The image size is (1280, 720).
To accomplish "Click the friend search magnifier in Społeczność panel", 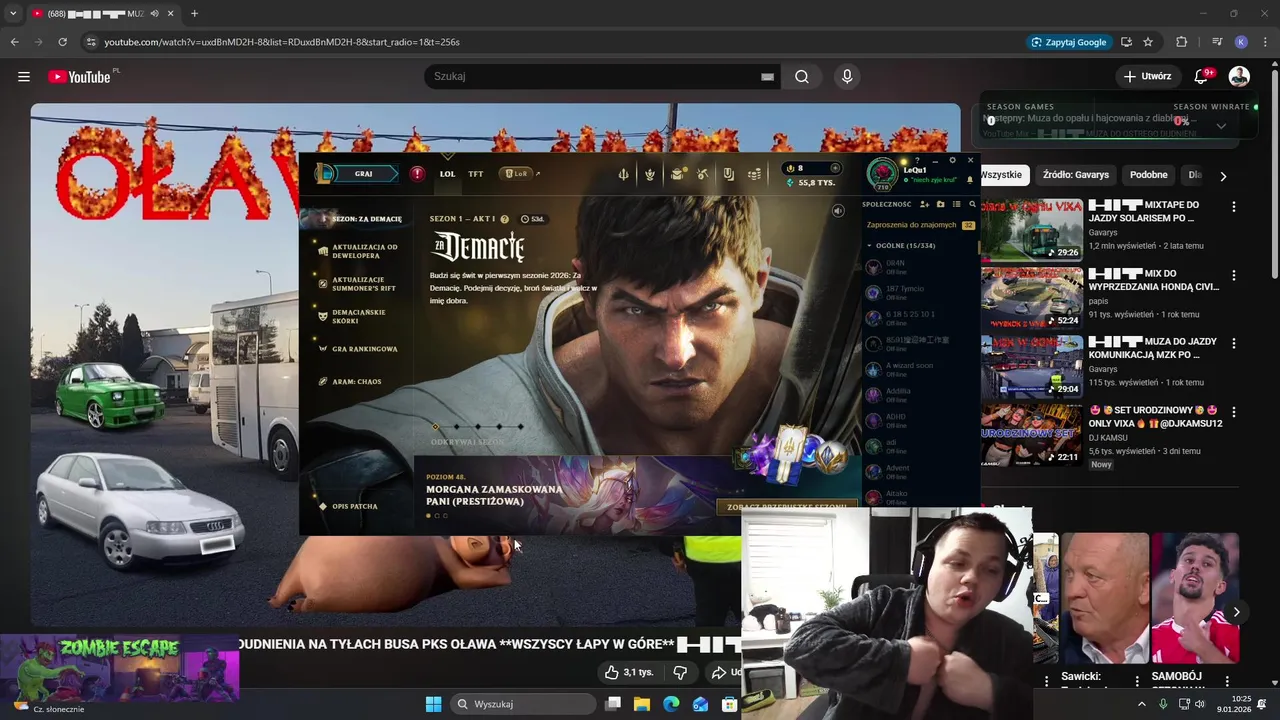I will (972, 204).
